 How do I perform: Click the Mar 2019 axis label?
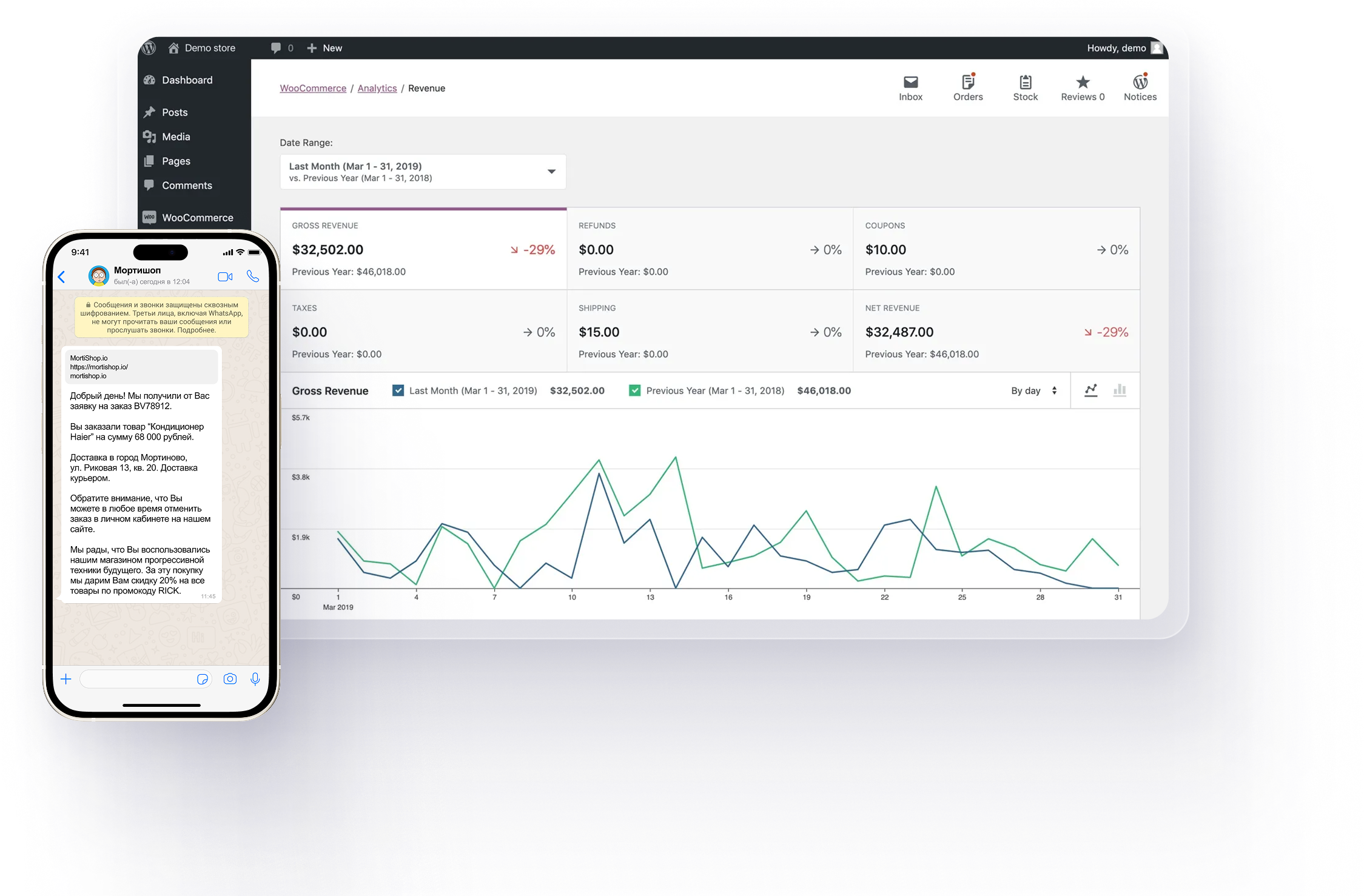[x=338, y=607]
